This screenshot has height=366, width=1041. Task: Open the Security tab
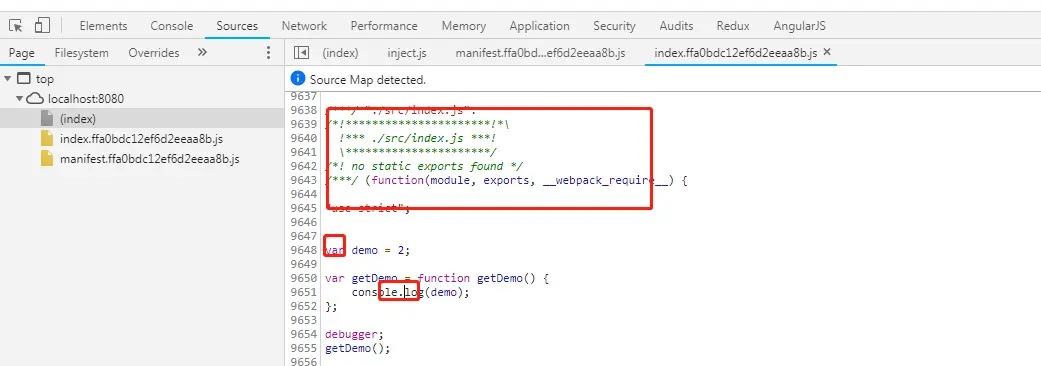[x=614, y=26]
